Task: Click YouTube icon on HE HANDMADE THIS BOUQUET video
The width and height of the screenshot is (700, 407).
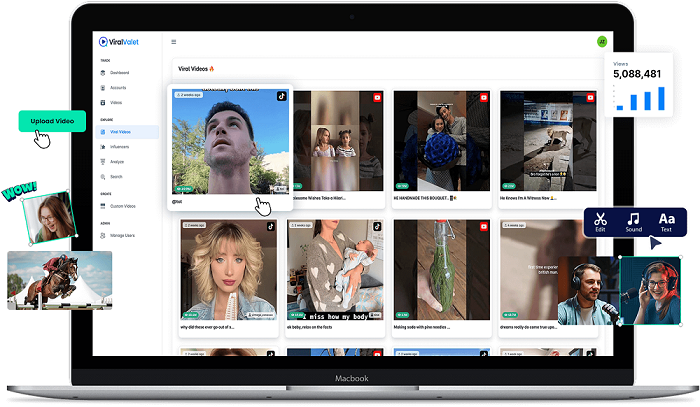Action: point(484,98)
